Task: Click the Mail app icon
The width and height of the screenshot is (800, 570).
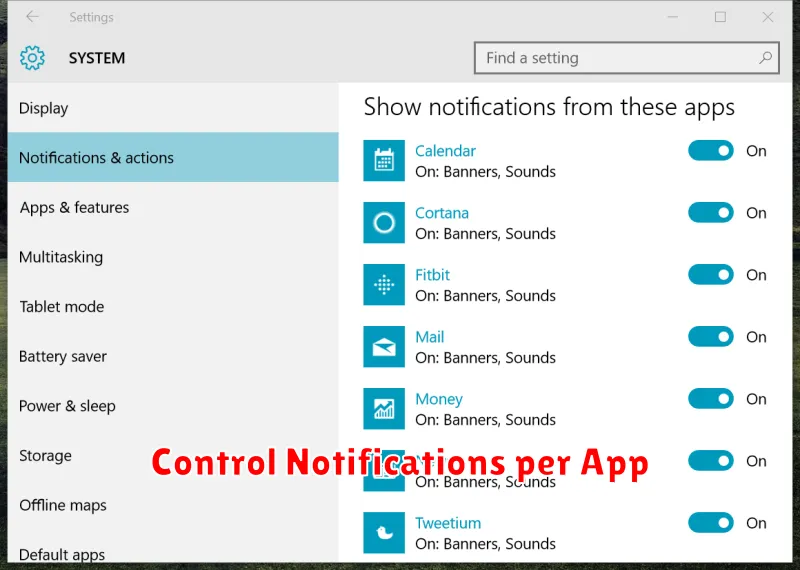Action: (384, 346)
